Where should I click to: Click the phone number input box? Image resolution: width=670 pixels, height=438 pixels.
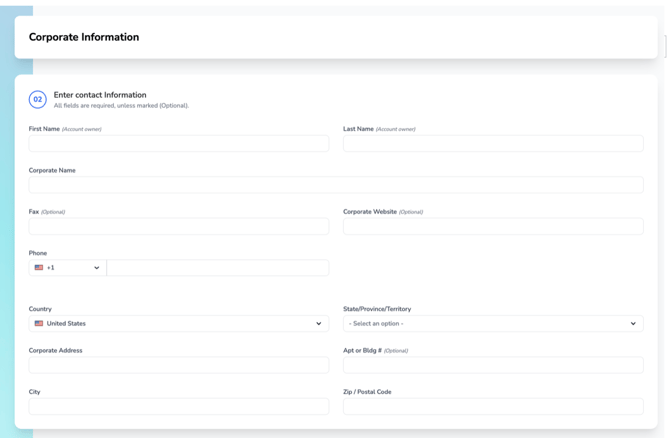(218, 268)
